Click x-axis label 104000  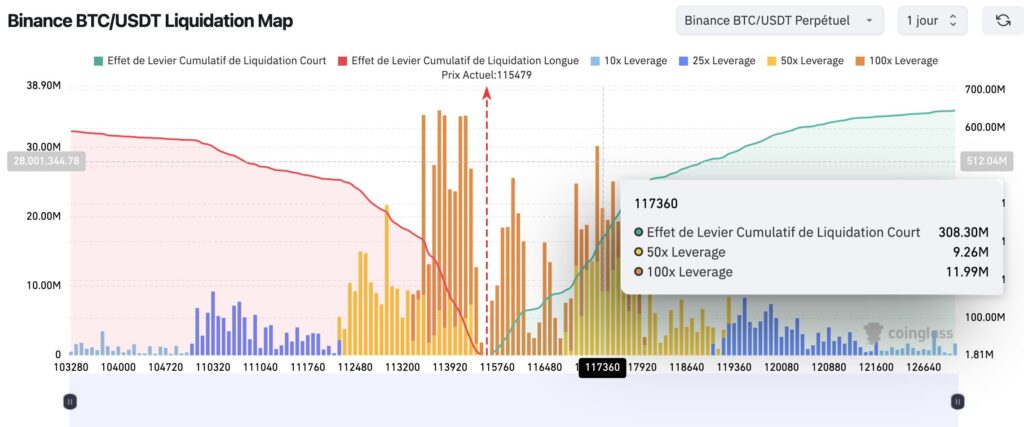pyautogui.click(x=118, y=368)
